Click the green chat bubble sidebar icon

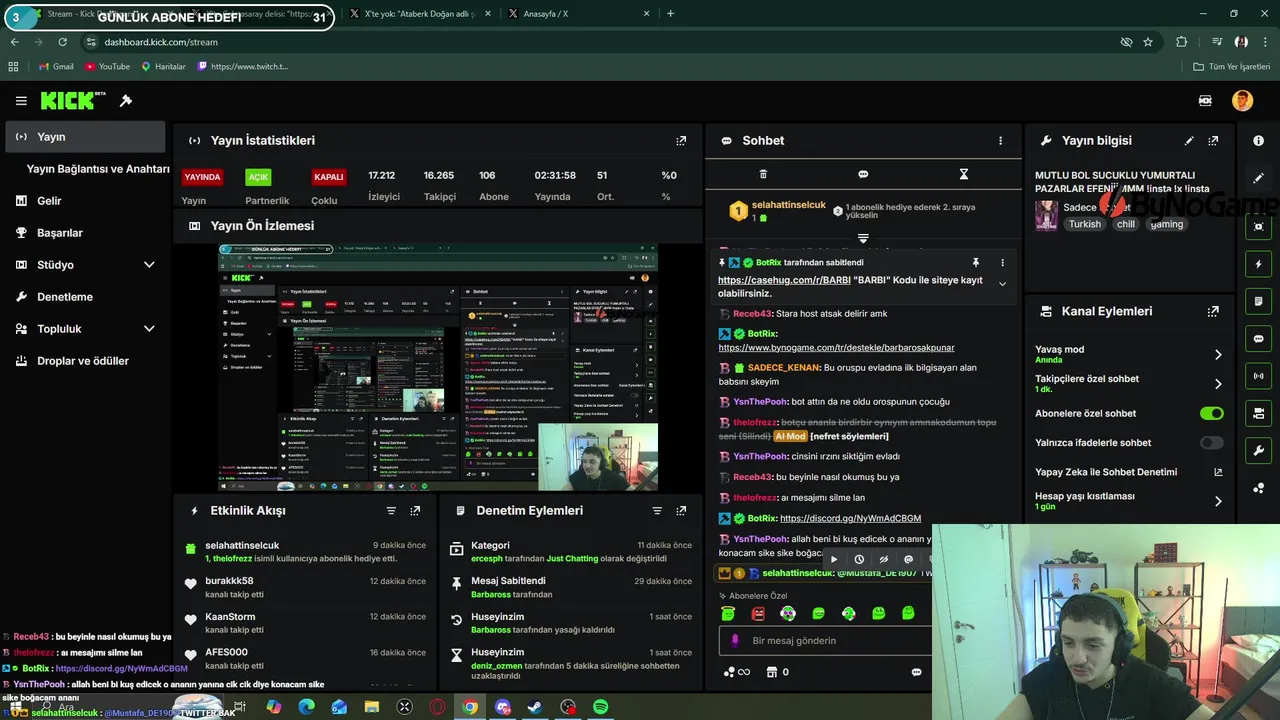[1258, 339]
